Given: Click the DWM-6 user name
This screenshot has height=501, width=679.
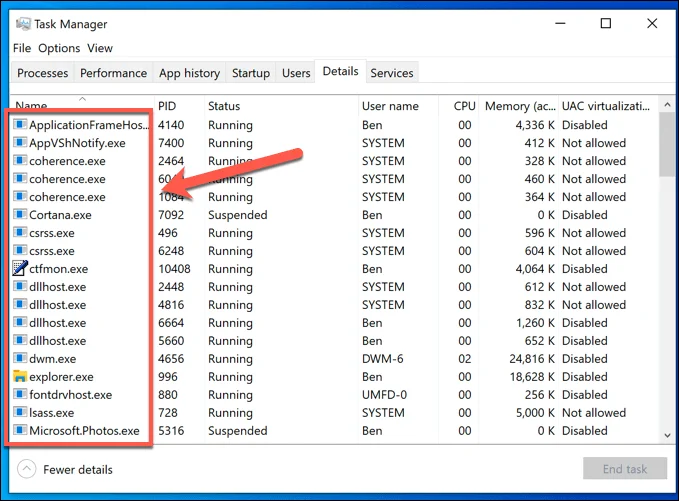Looking at the screenshot, I should point(382,359).
